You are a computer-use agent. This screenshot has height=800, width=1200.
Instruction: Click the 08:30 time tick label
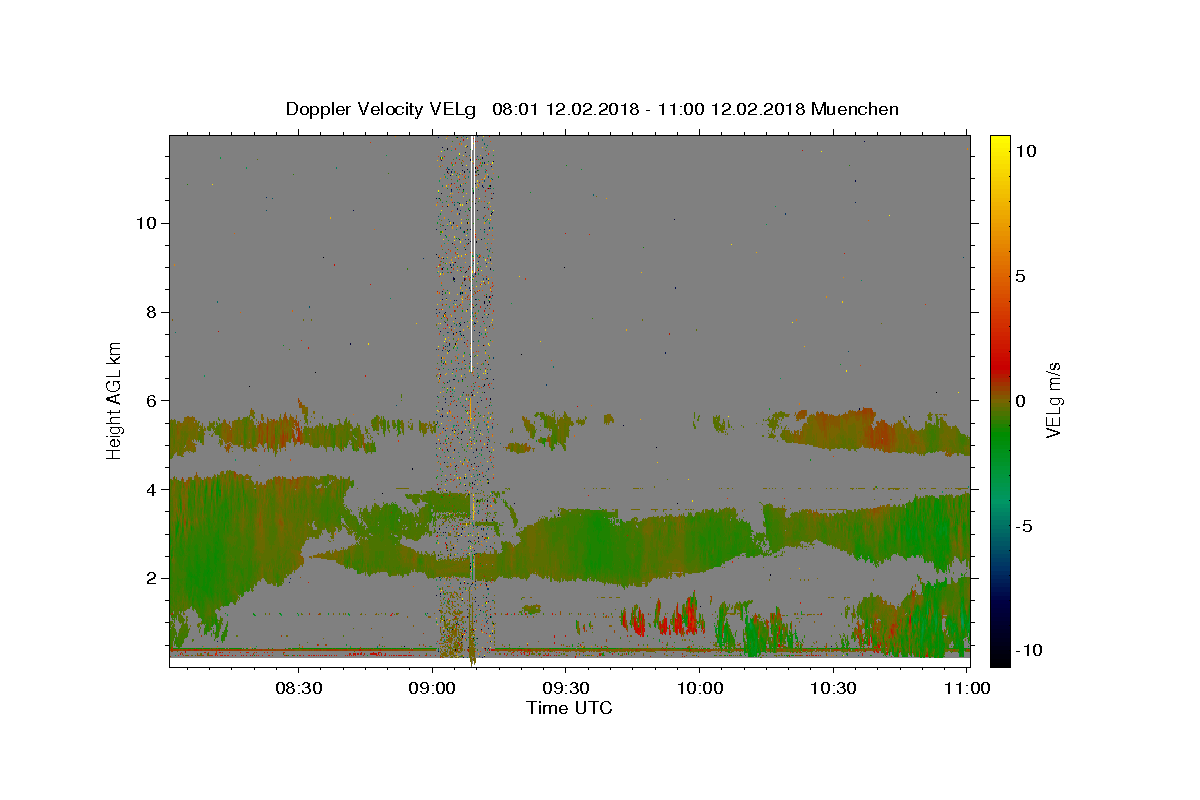click(x=298, y=688)
